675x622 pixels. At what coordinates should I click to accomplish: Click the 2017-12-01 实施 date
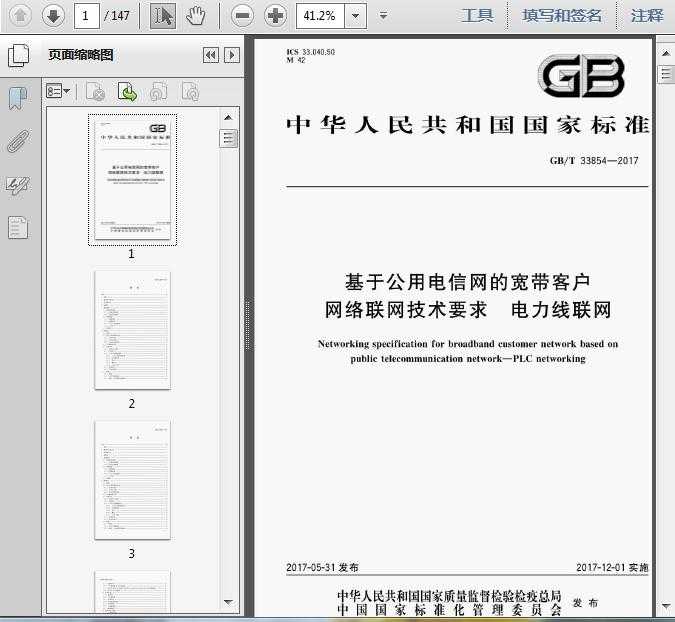coord(612,568)
